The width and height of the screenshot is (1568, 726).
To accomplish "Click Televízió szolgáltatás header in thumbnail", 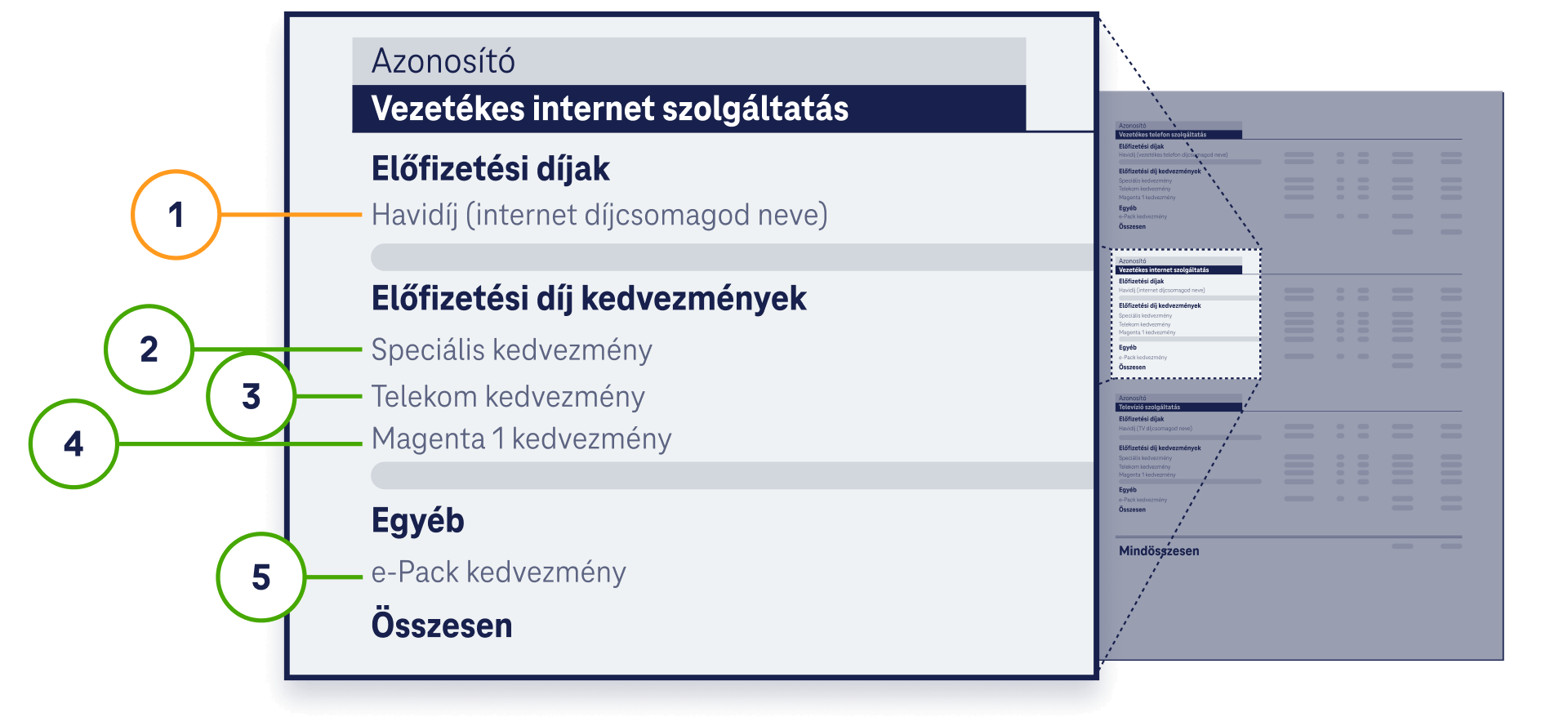I will point(1178,407).
